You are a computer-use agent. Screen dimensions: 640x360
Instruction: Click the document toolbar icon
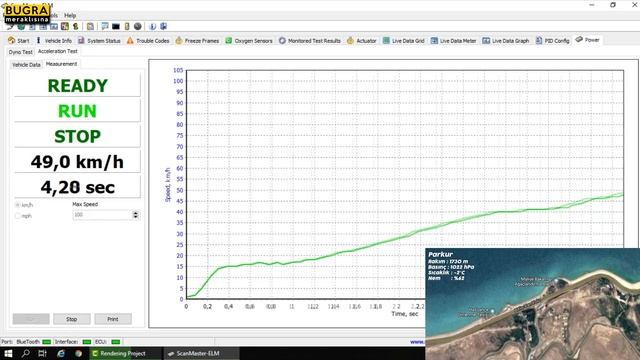coord(90,27)
